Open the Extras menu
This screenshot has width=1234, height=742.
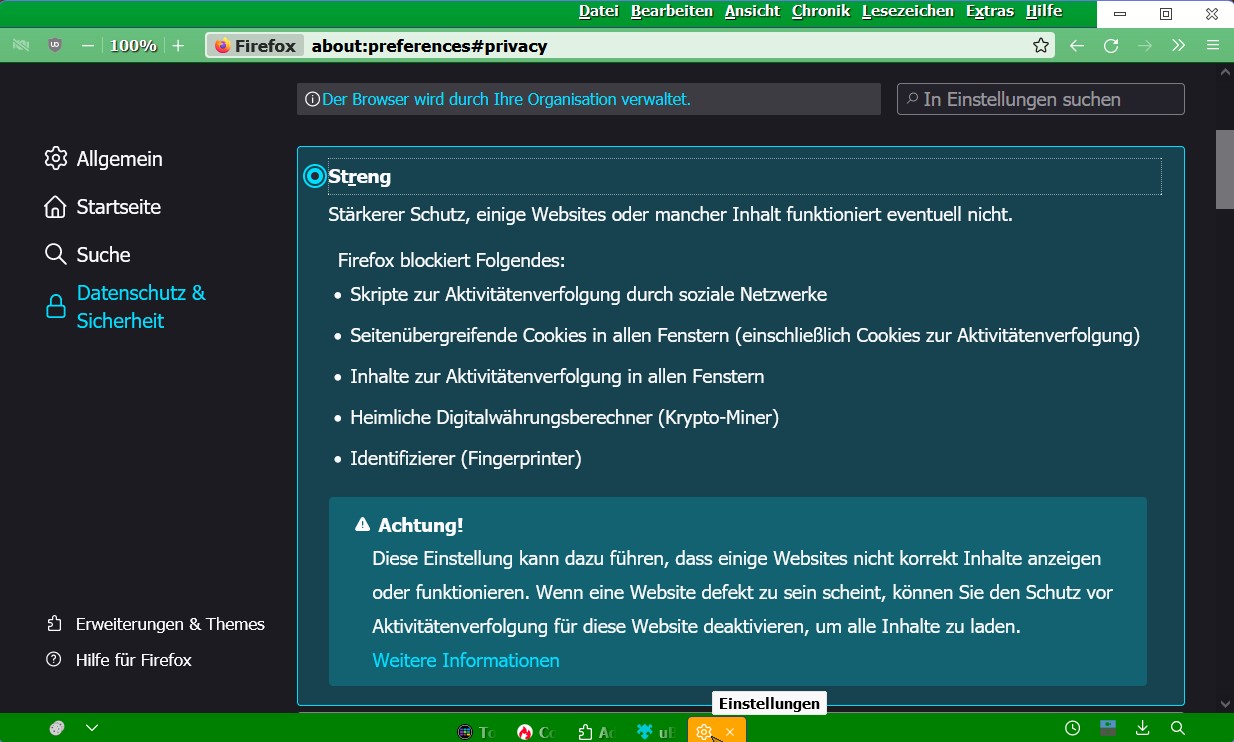(990, 11)
